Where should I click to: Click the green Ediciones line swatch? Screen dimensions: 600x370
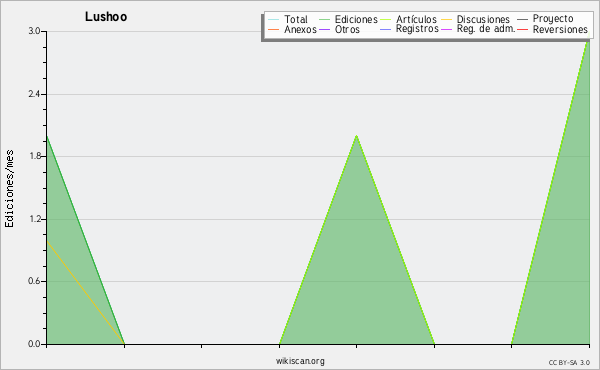click(324, 20)
